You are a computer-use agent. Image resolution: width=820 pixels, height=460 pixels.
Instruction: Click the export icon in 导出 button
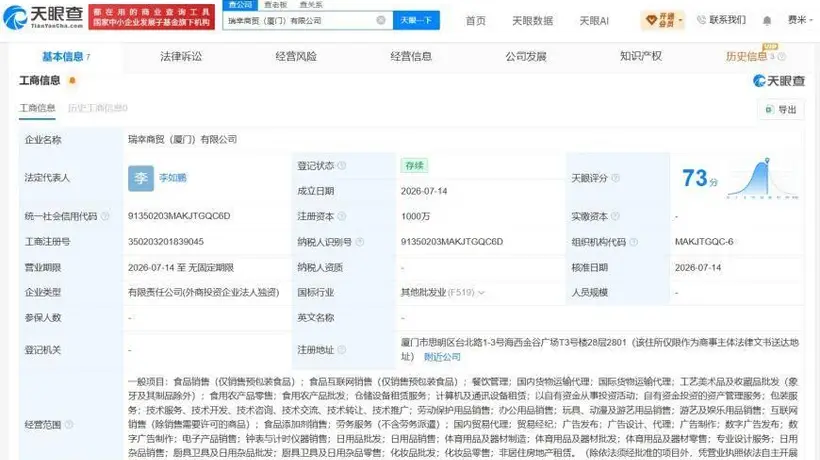coord(769,109)
